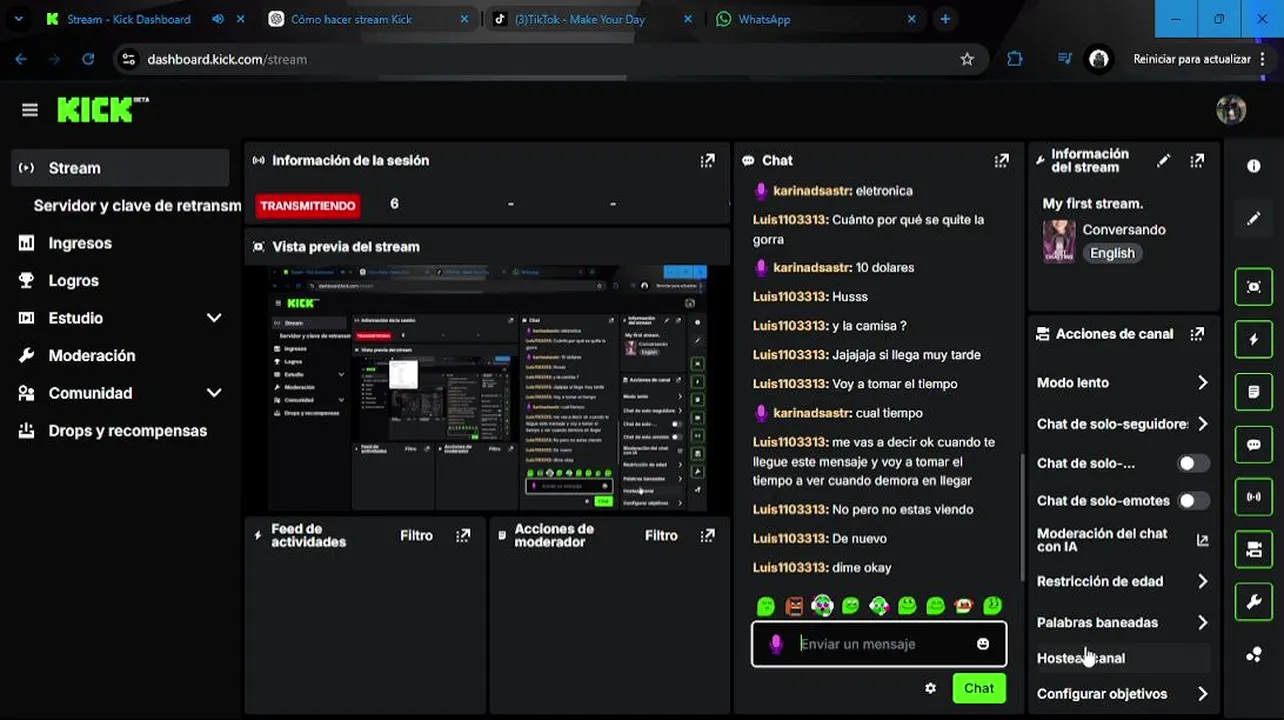Click the info icon in right sidebar
The height and width of the screenshot is (720, 1284).
tap(1254, 166)
